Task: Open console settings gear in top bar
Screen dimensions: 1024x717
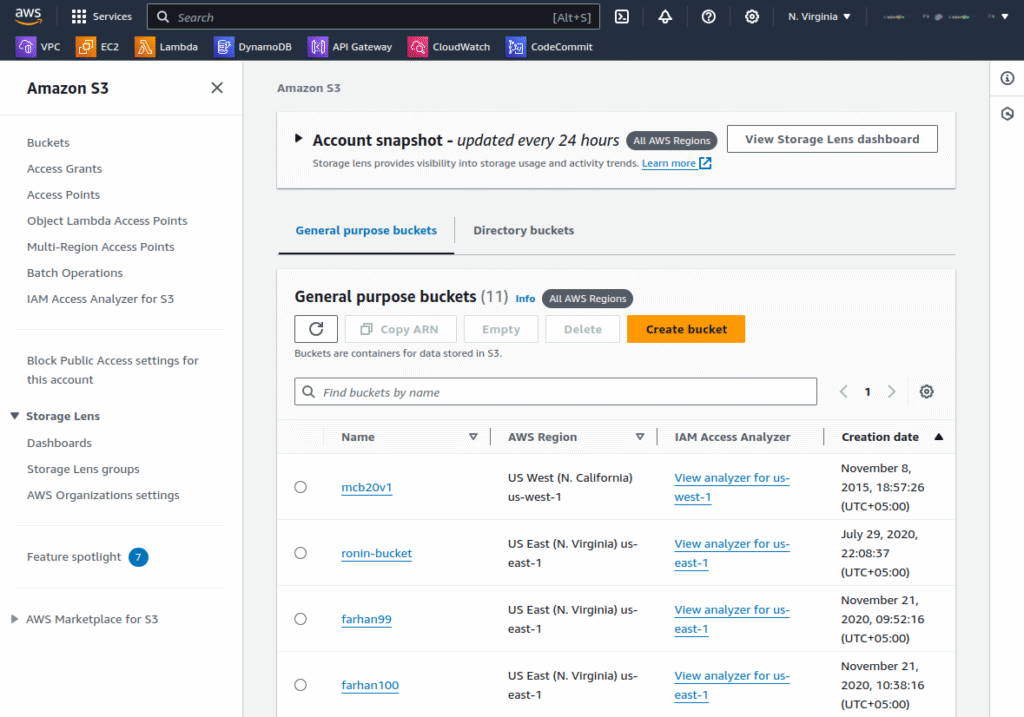Action: (752, 17)
